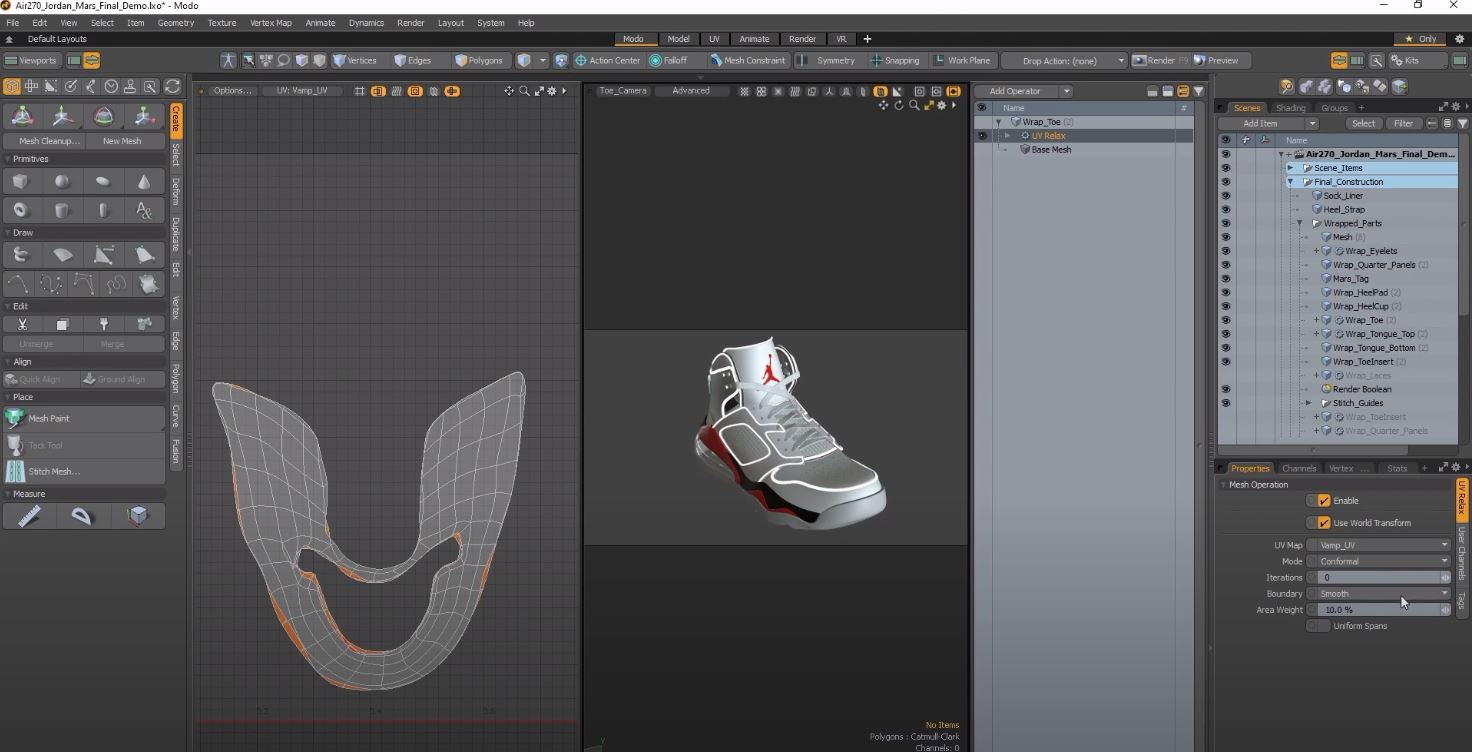This screenshot has width=1472, height=752.
Task: Click the Add Operator button
Action: 1016,91
